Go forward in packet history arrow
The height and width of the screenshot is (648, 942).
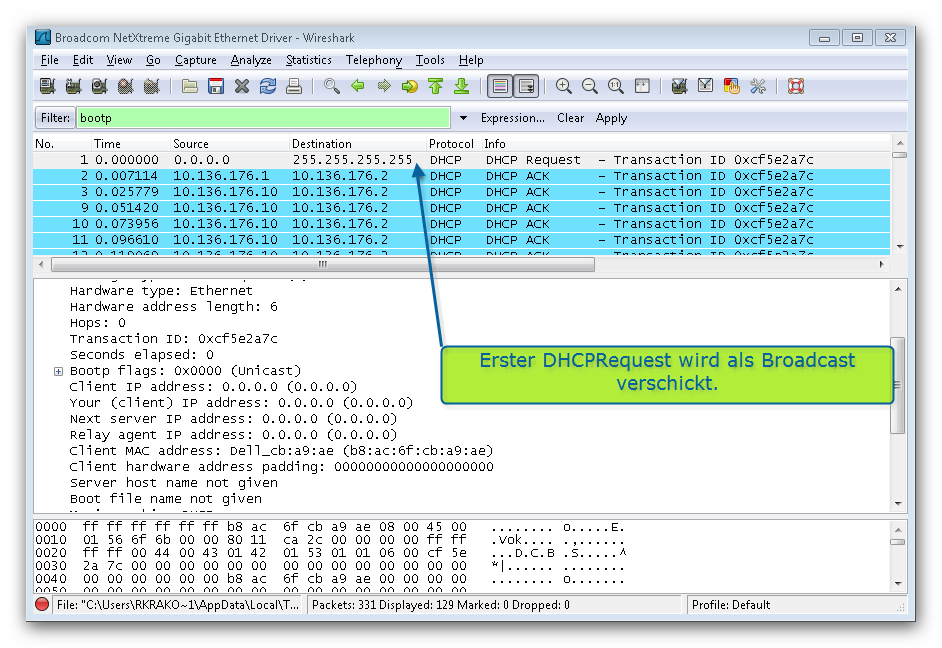(384, 86)
